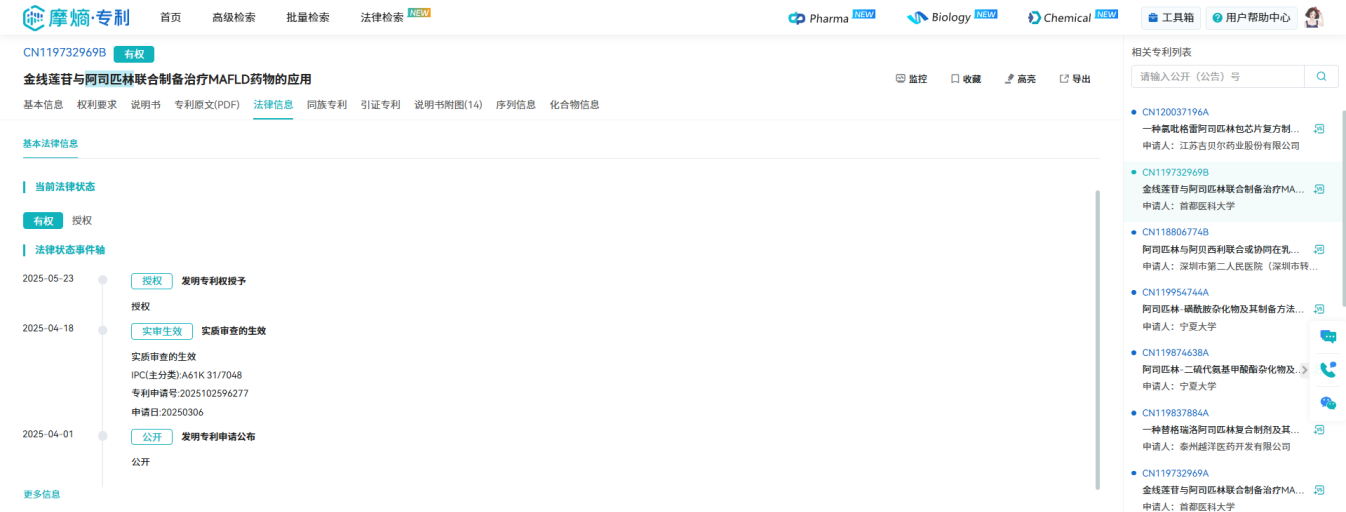Click patent number CN119732969B in the header

click(x=64, y=52)
